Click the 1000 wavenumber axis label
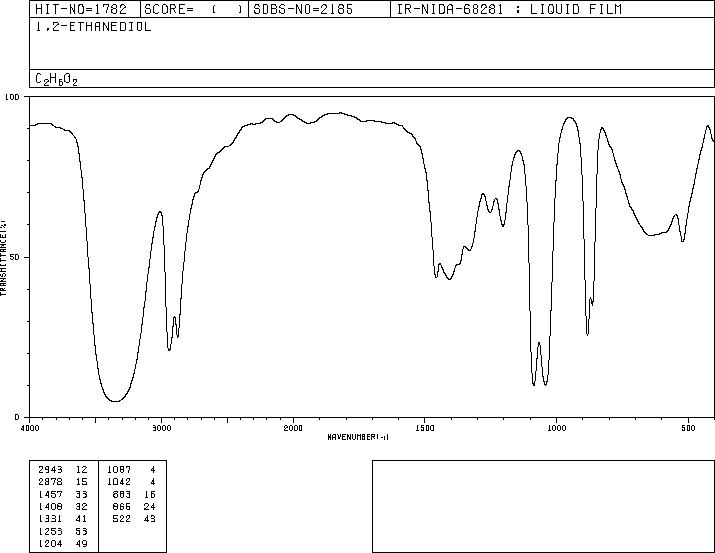The height and width of the screenshot is (553, 715). 556,428
